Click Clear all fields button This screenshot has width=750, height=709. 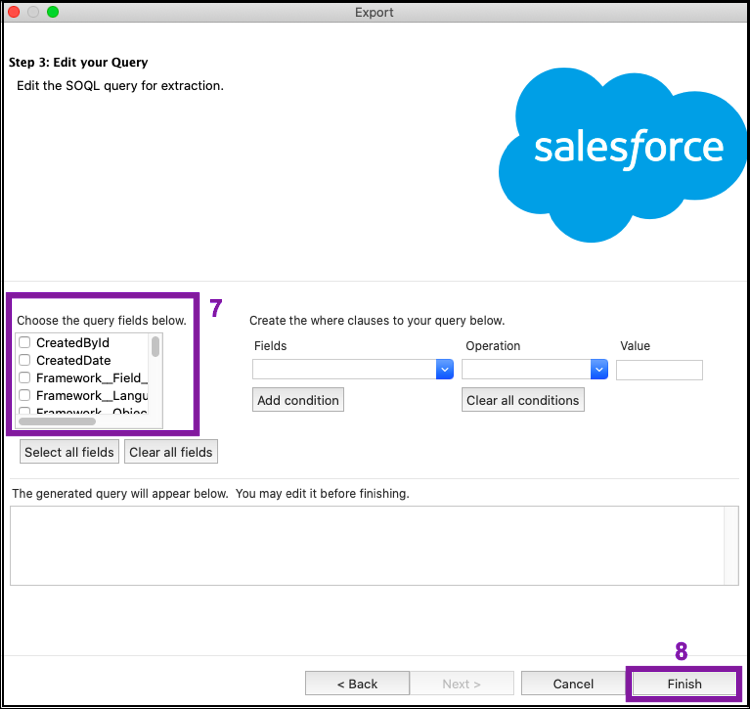171,452
